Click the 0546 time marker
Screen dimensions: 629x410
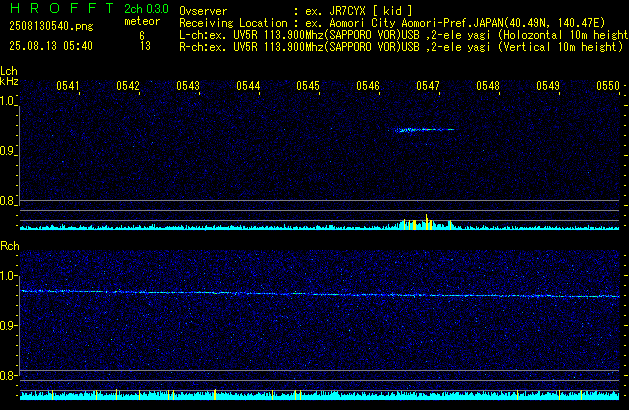[368, 86]
